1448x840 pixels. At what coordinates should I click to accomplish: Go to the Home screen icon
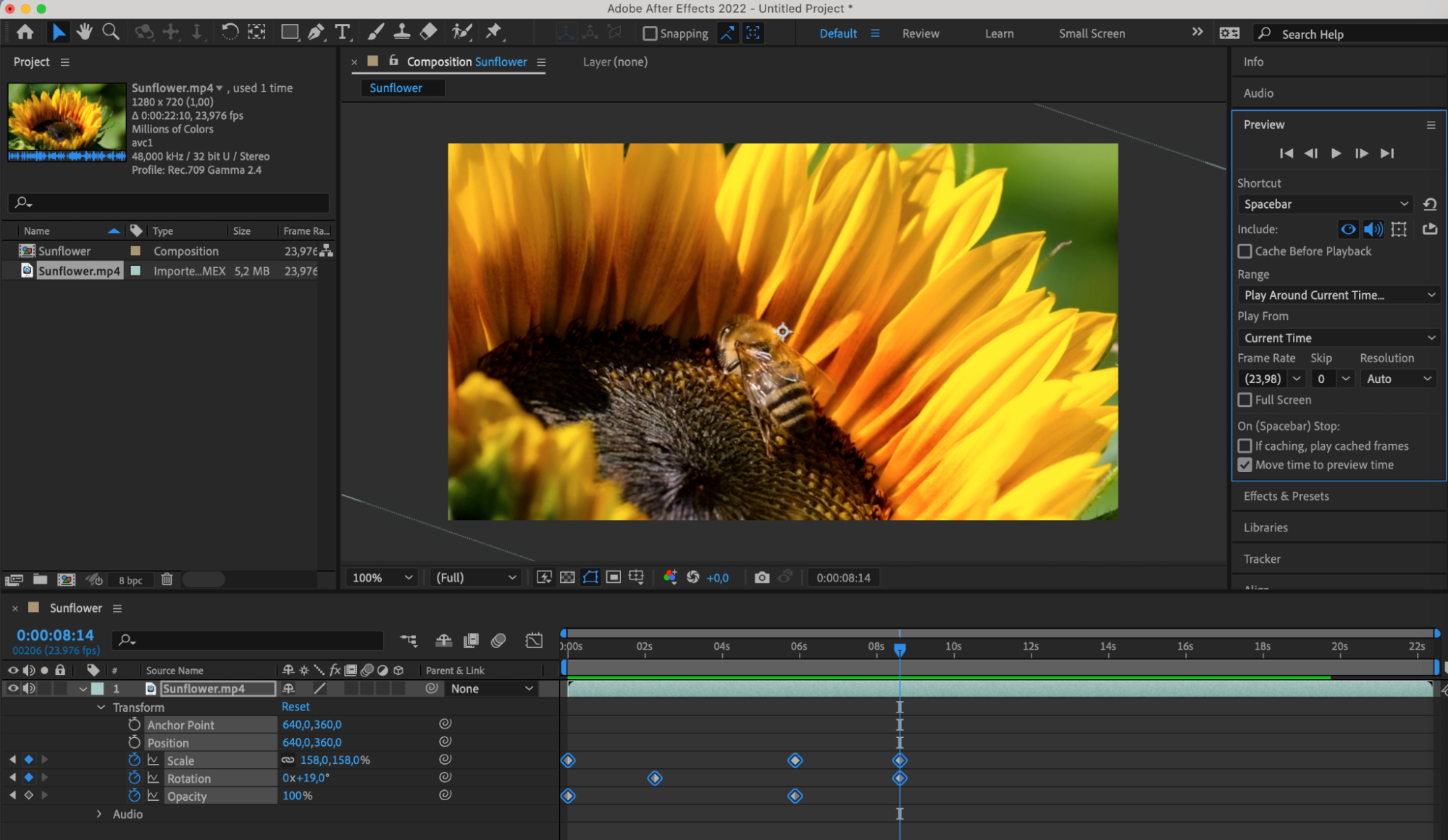coord(25,32)
